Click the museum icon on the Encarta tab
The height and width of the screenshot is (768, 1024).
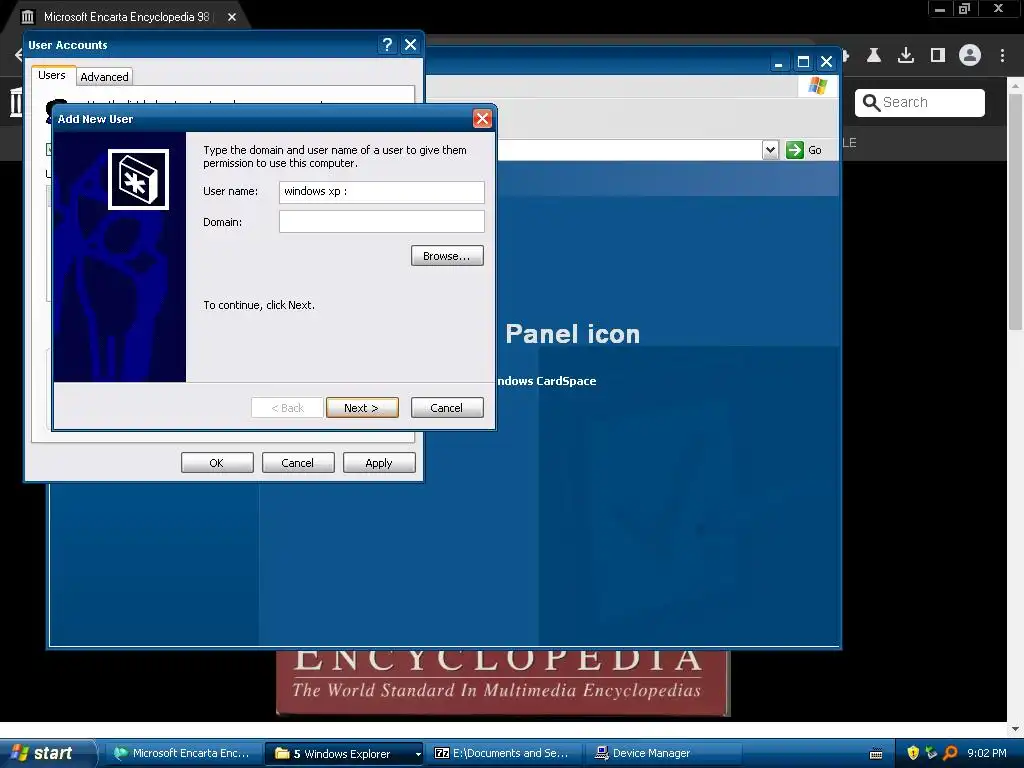click(27, 17)
